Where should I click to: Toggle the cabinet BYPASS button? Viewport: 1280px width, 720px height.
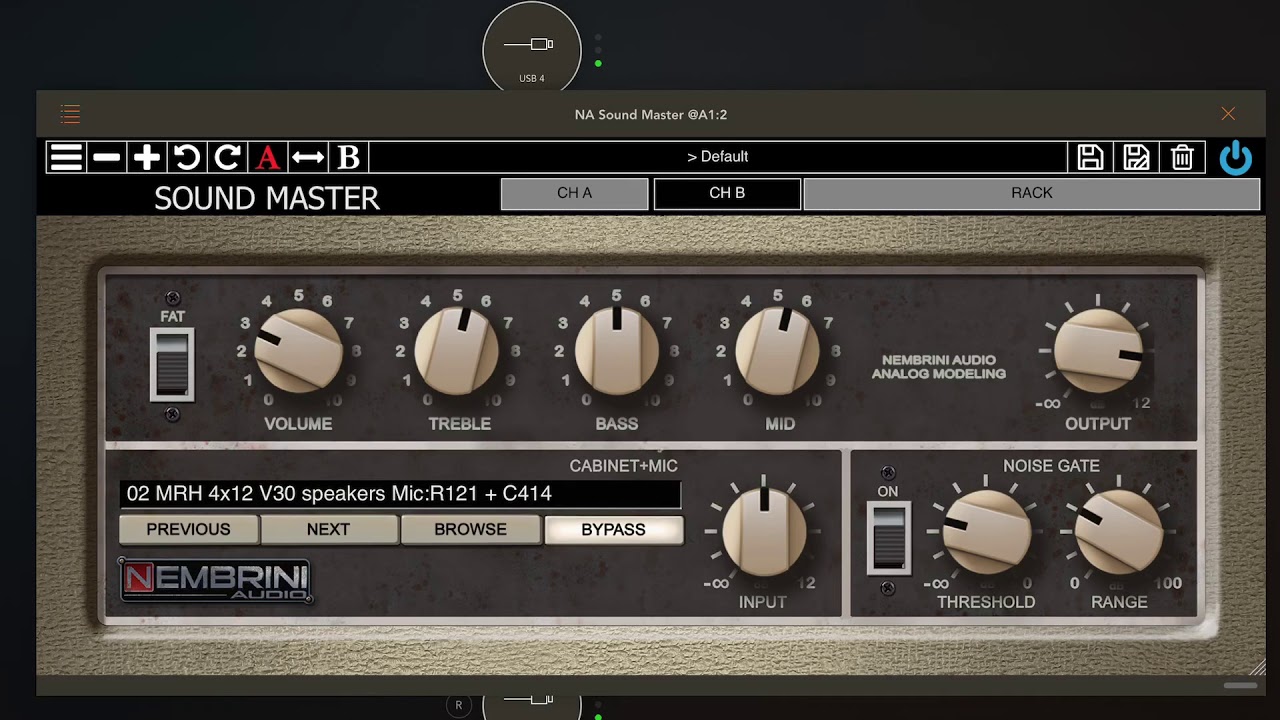[x=613, y=530]
